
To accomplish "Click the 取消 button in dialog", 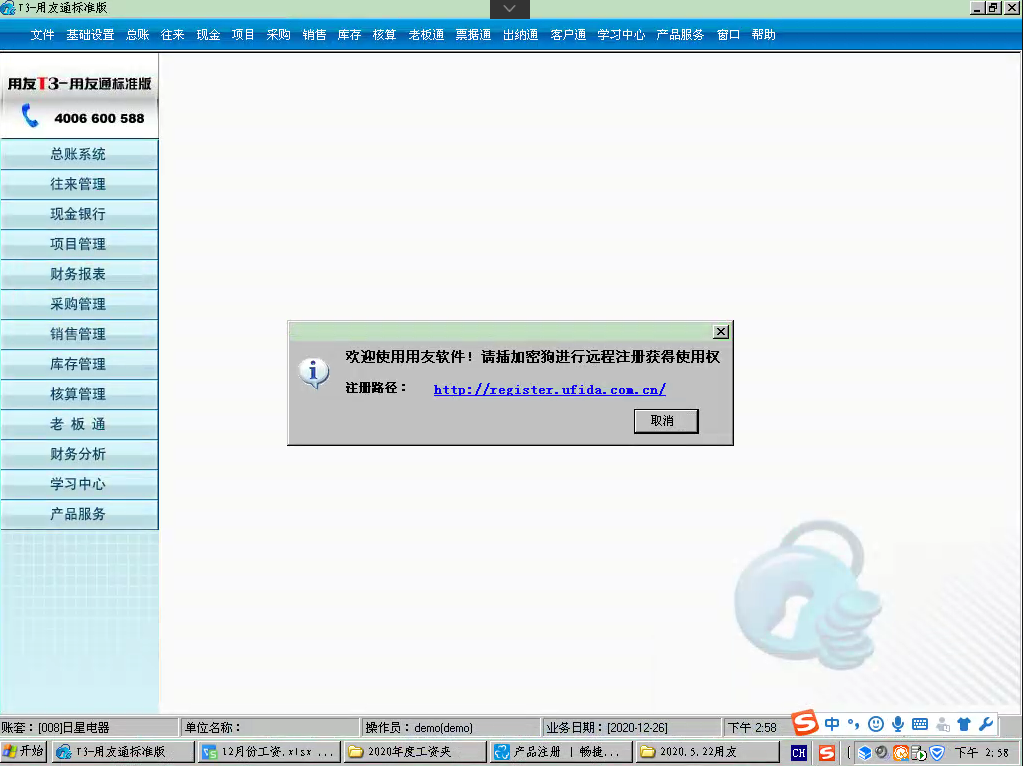I will pyautogui.click(x=666, y=421).
